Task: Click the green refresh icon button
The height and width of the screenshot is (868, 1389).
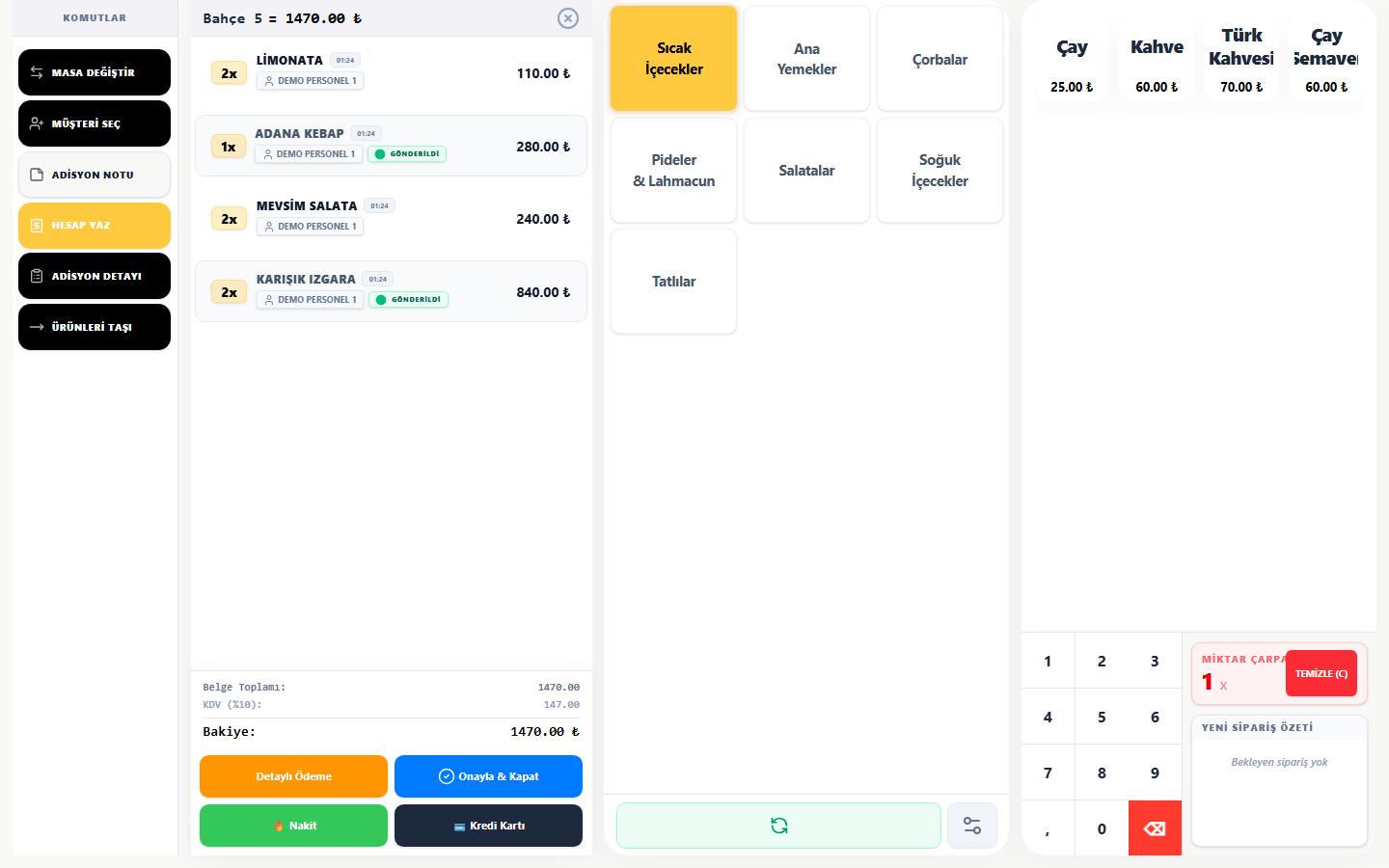Action: (x=778, y=826)
